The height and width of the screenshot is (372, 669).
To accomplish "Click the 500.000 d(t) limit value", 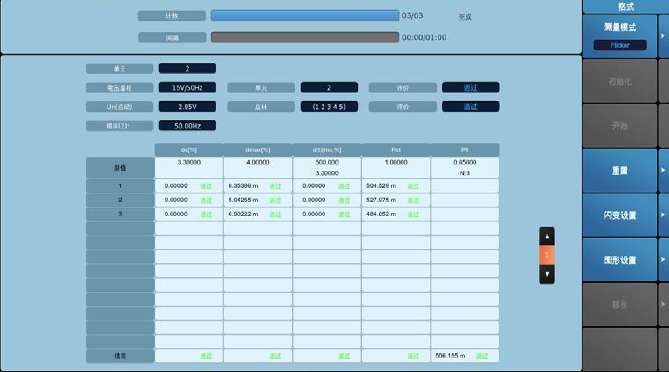I will 327,163.
